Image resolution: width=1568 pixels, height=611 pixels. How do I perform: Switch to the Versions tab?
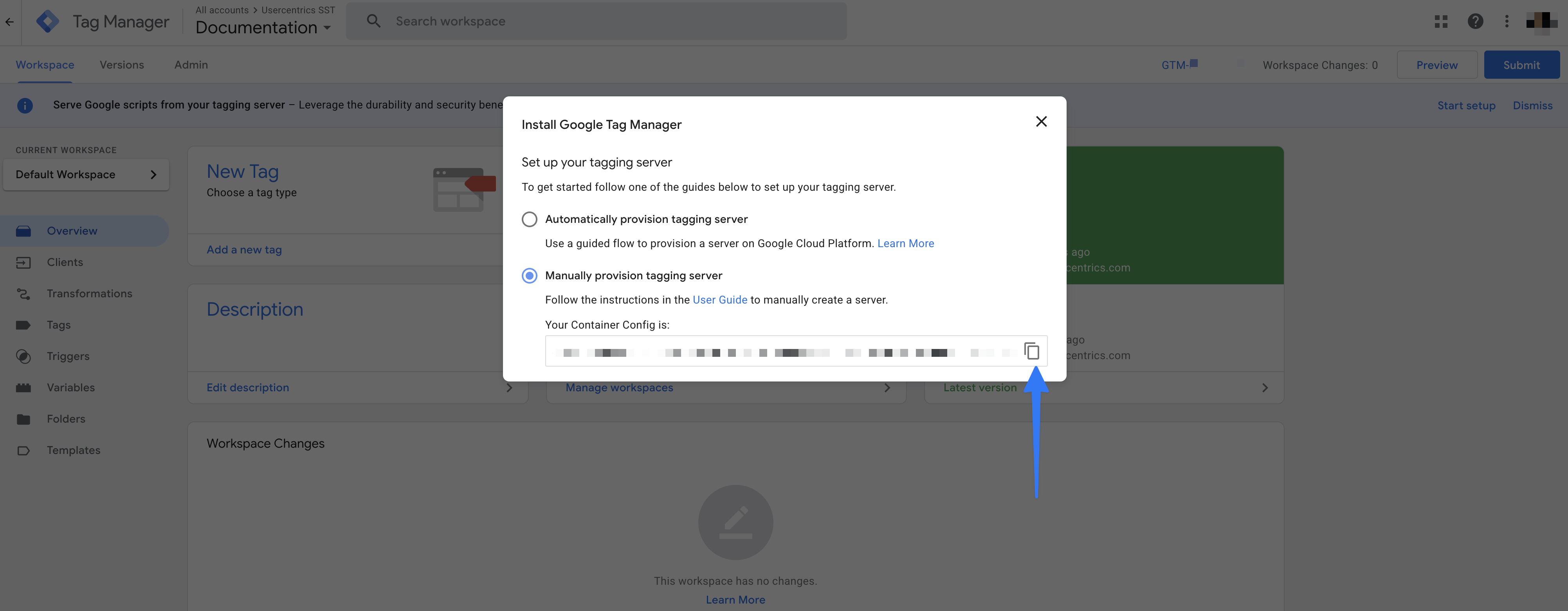click(x=122, y=65)
